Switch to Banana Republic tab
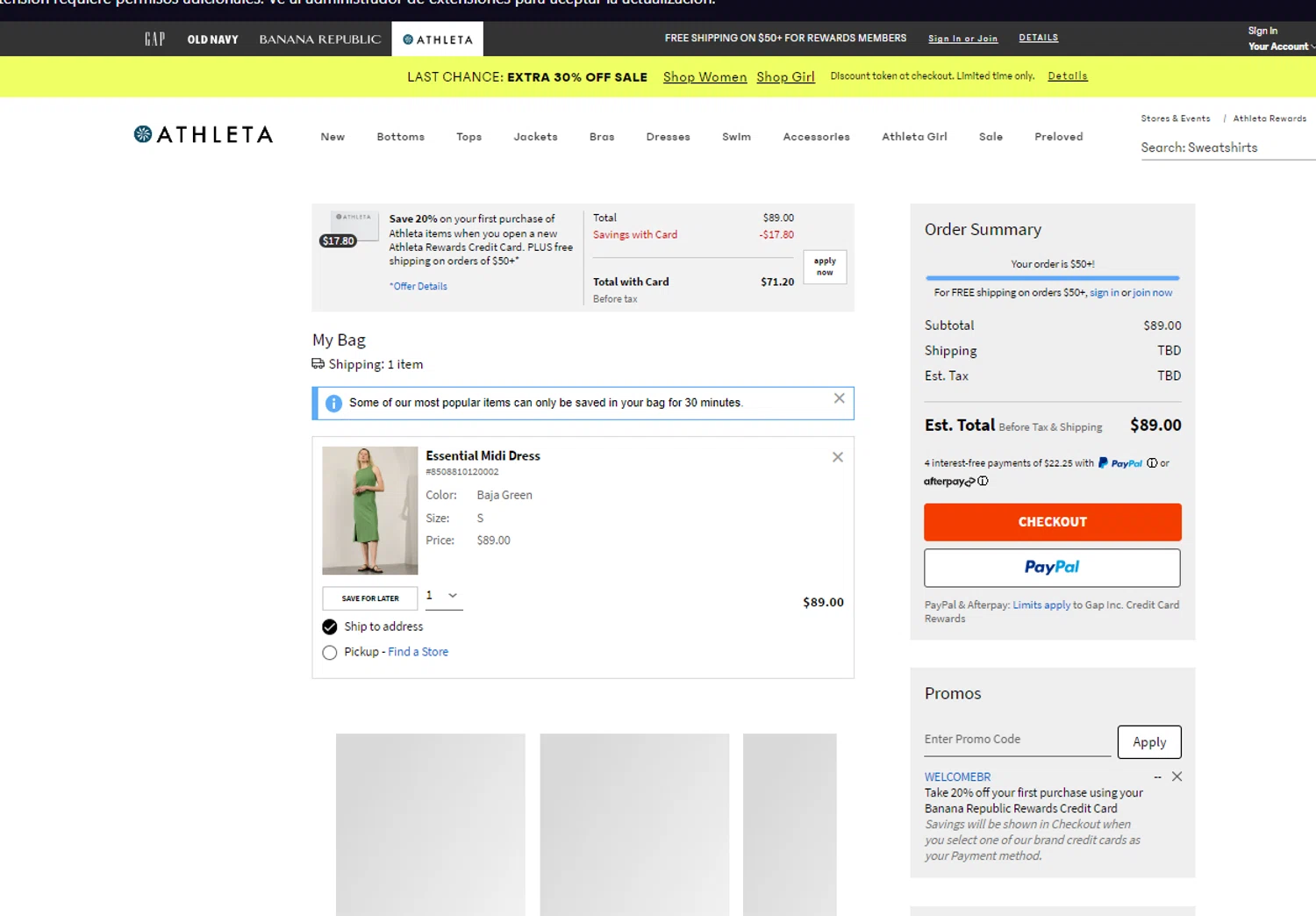 (320, 39)
